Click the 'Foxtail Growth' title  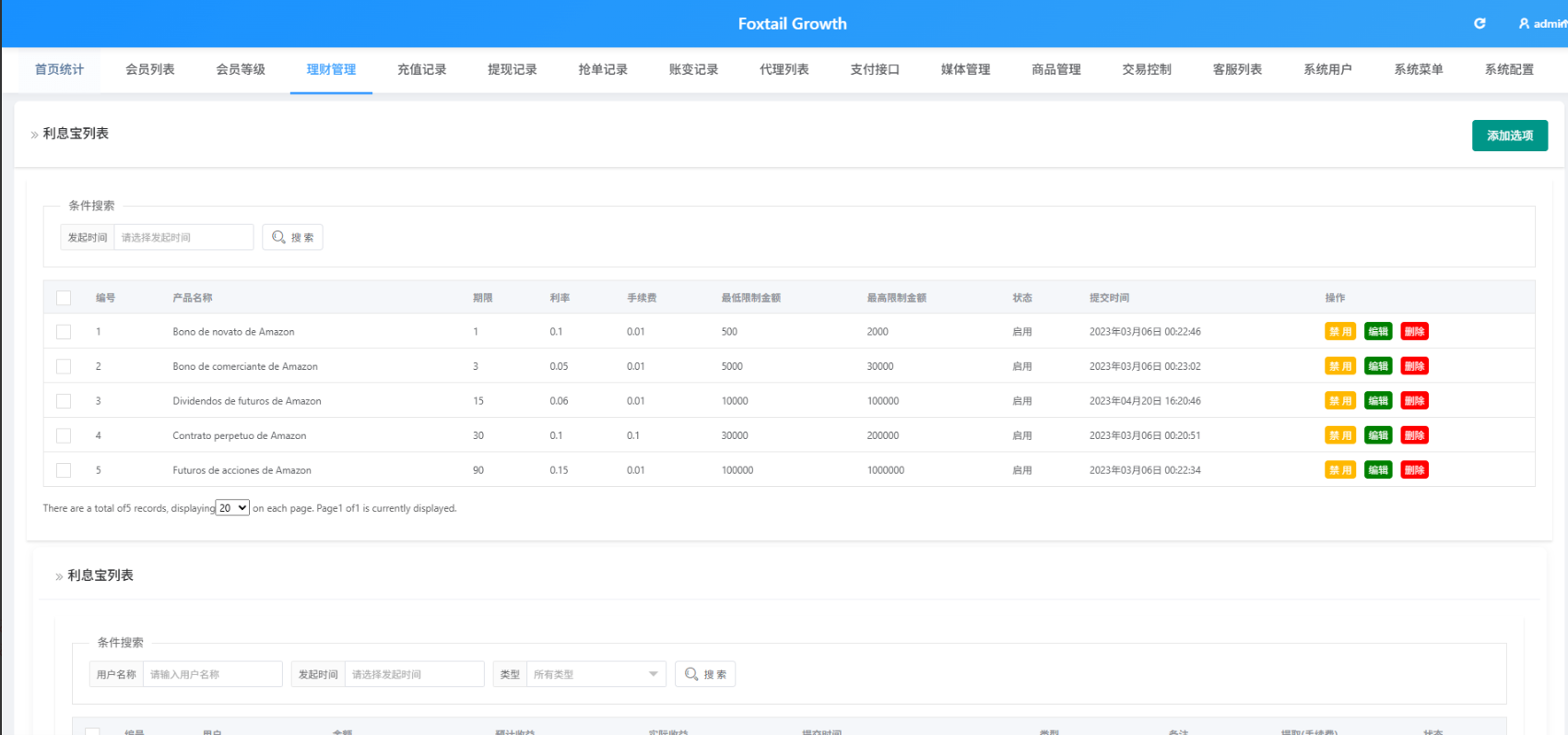coord(793,24)
